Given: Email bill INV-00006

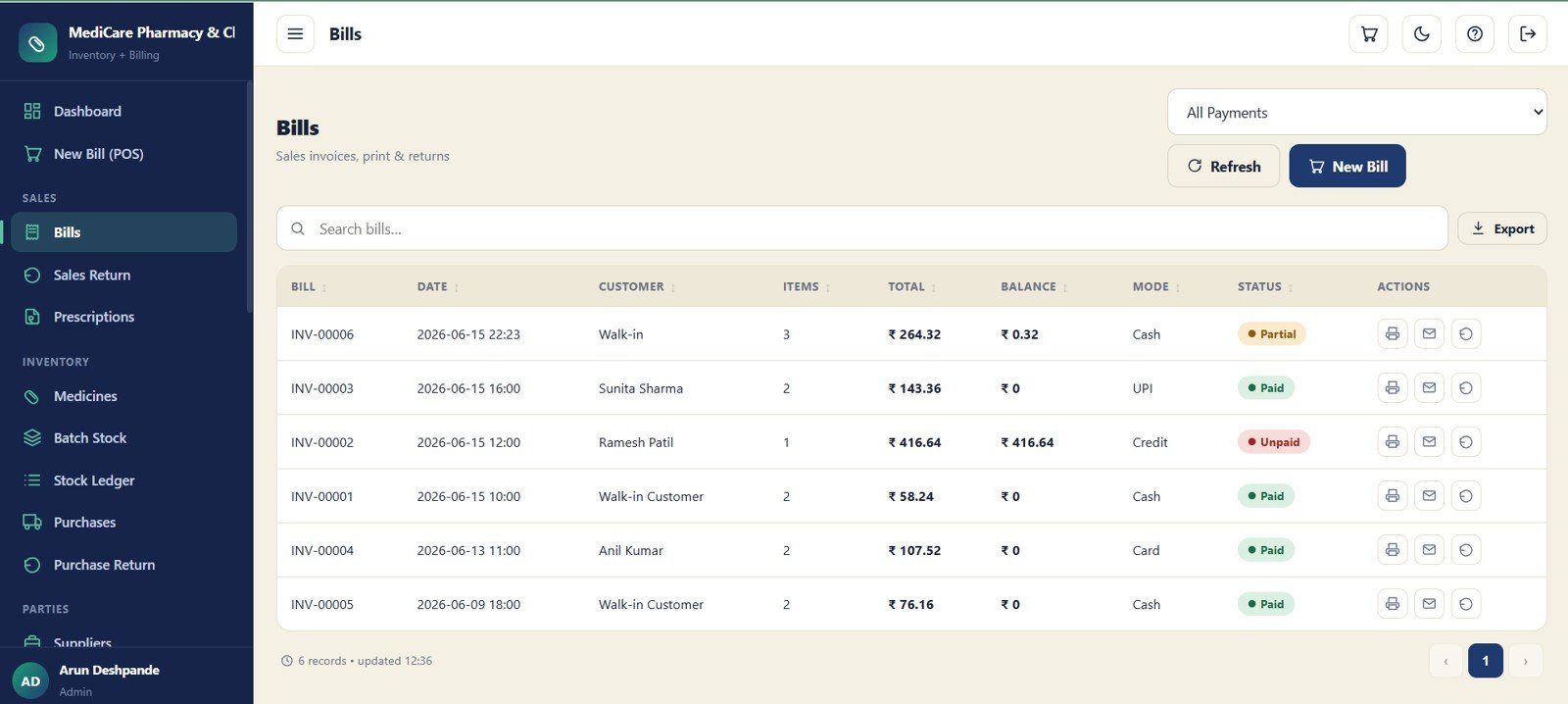Looking at the screenshot, I should (x=1429, y=334).
